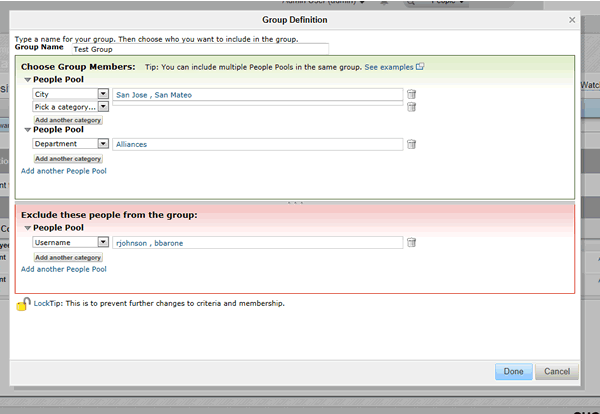This screenshot has width=600, height=414.
Task: Click the 'rjohnson' username value
Action: [x=131, y=243]
